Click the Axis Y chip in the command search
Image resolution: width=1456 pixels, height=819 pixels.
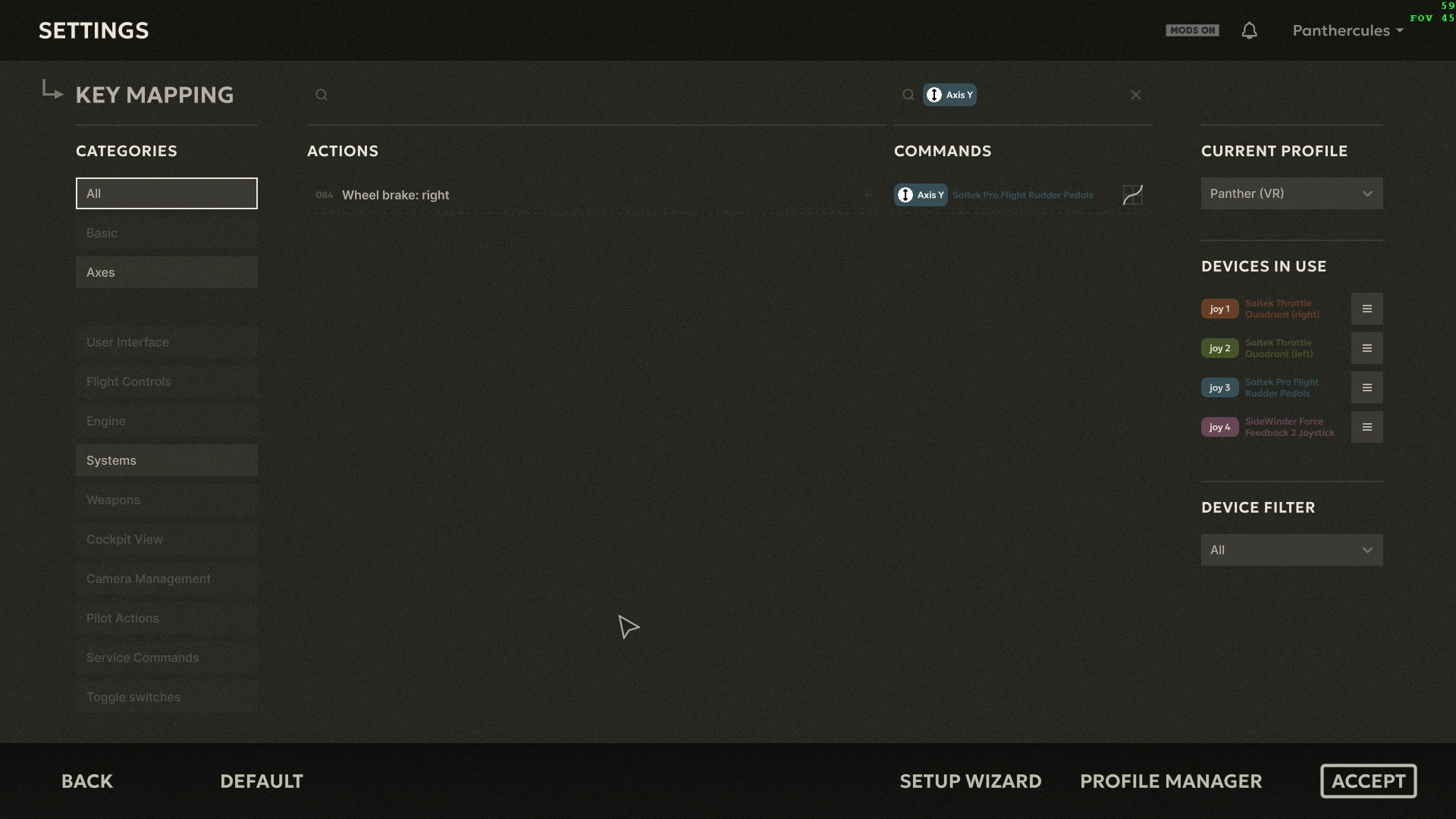click(949, 95)
